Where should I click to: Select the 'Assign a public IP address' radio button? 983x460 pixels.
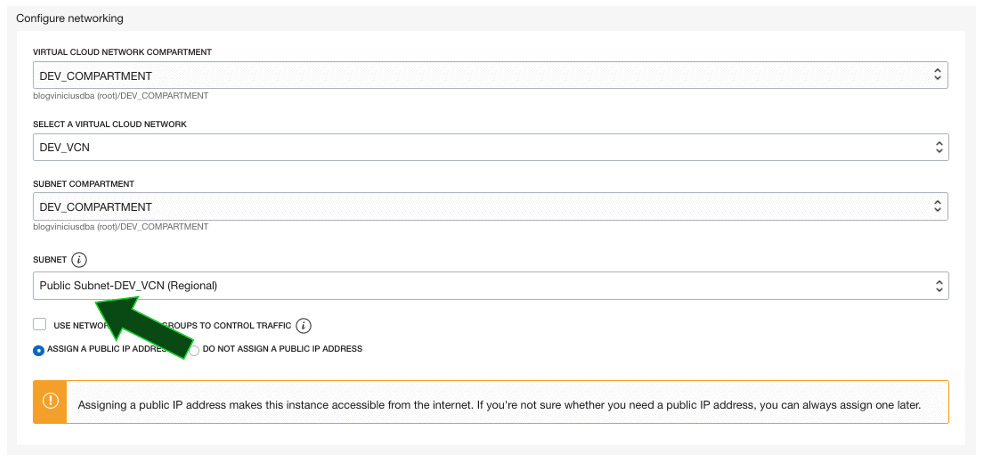tap(38, 350)
